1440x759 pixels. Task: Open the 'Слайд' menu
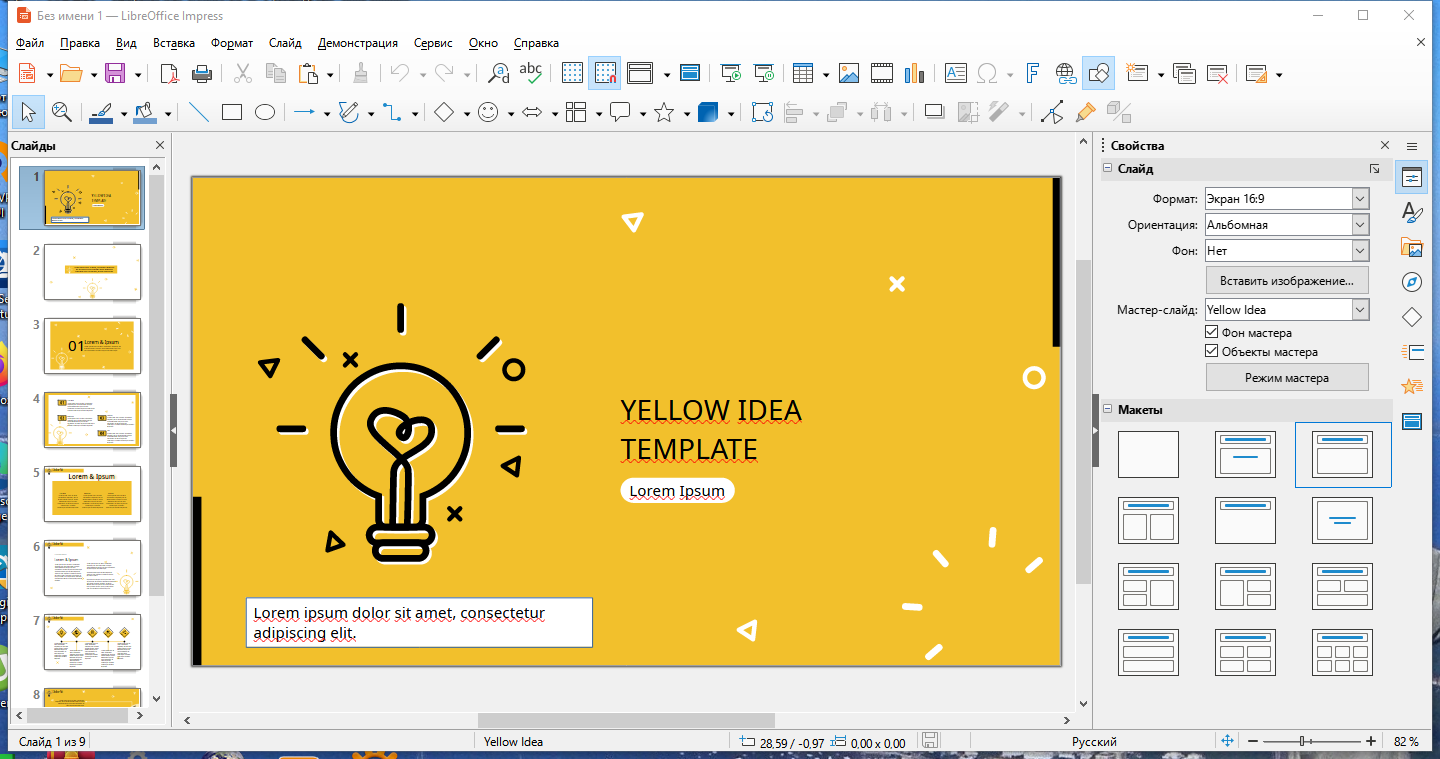pyautogui.click(x=285, y=43)
